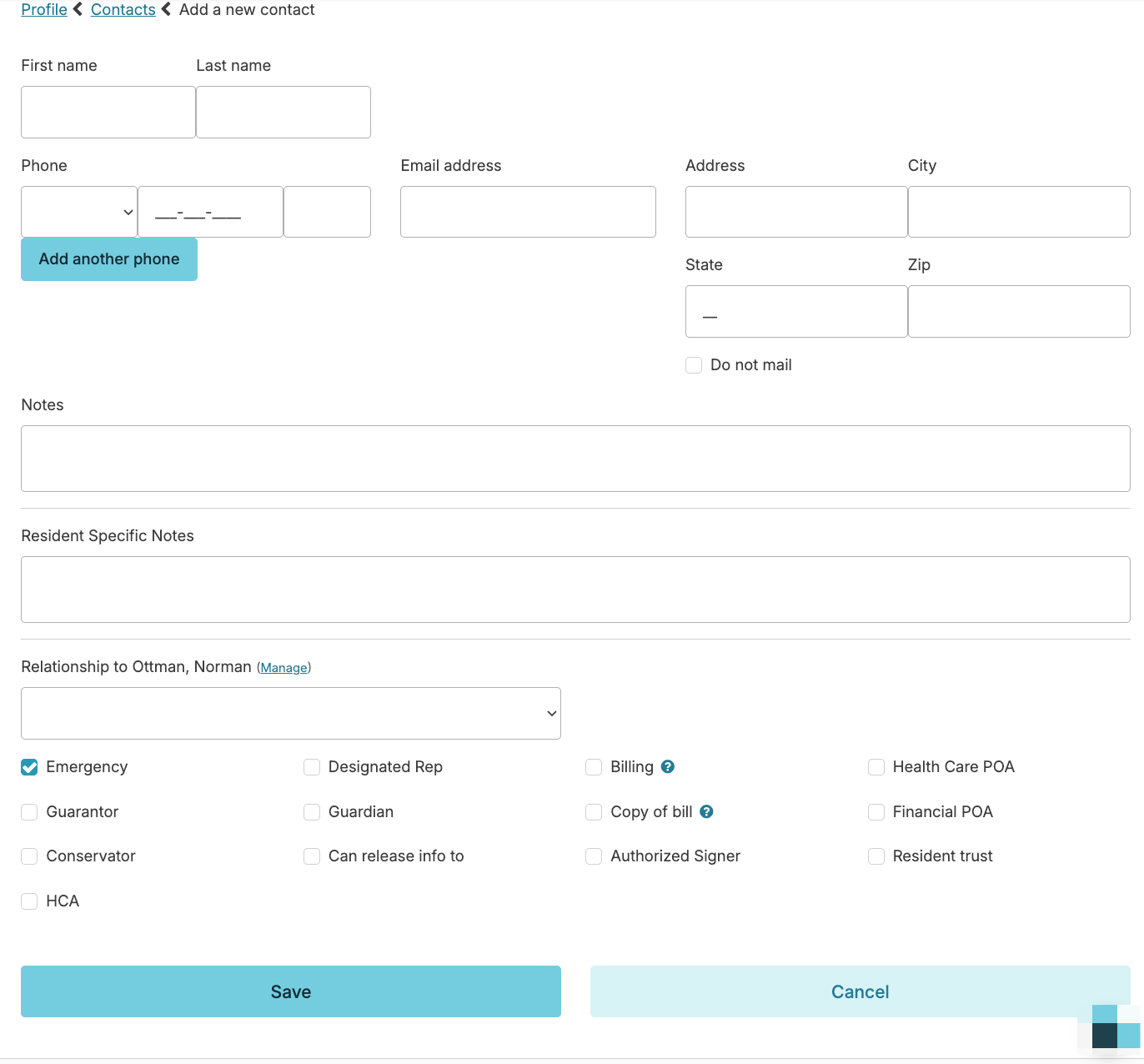Click the Manage relationships link

point(283,668)
